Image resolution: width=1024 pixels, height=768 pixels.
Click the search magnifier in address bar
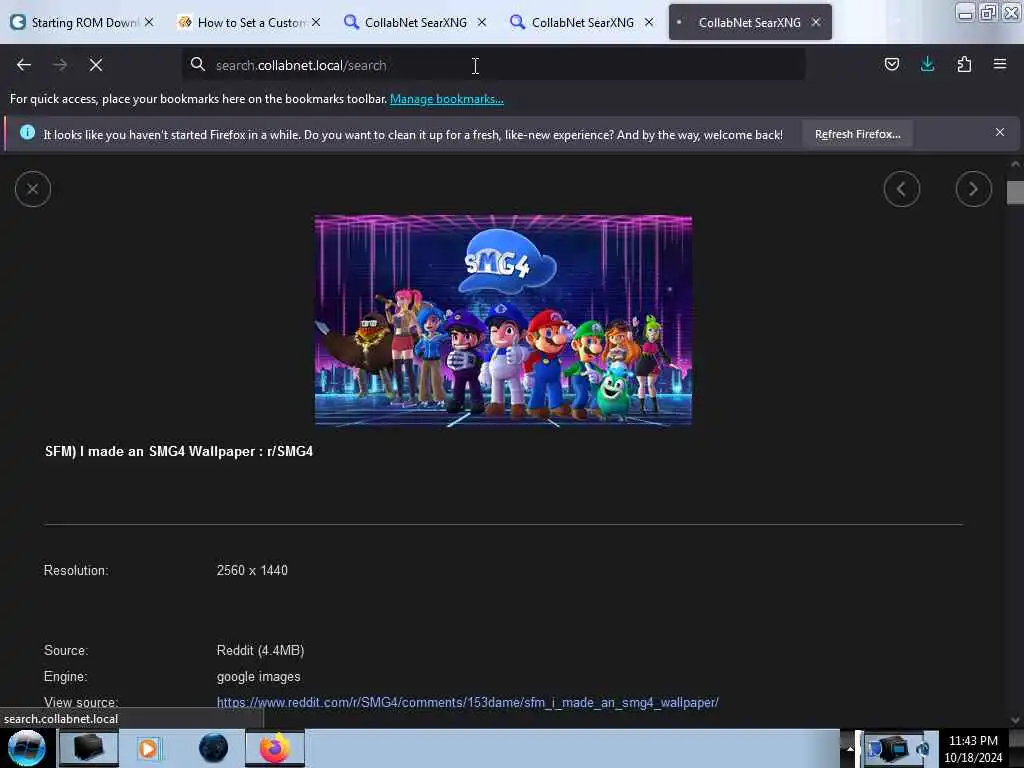[197, 64]
